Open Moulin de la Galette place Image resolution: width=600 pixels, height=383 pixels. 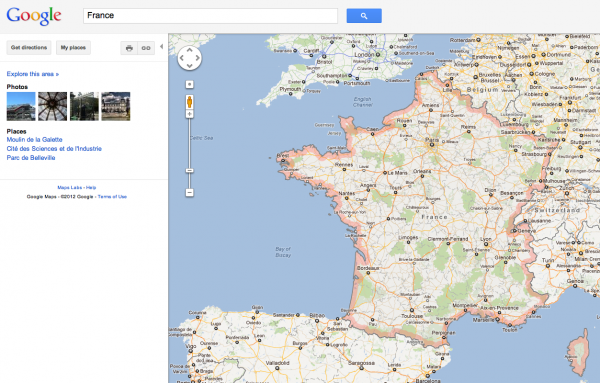[x=34, y=140]
